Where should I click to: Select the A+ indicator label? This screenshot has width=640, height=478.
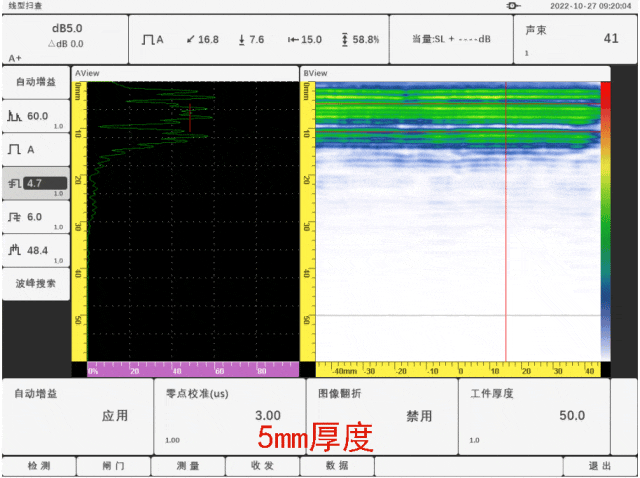point(14,58)
